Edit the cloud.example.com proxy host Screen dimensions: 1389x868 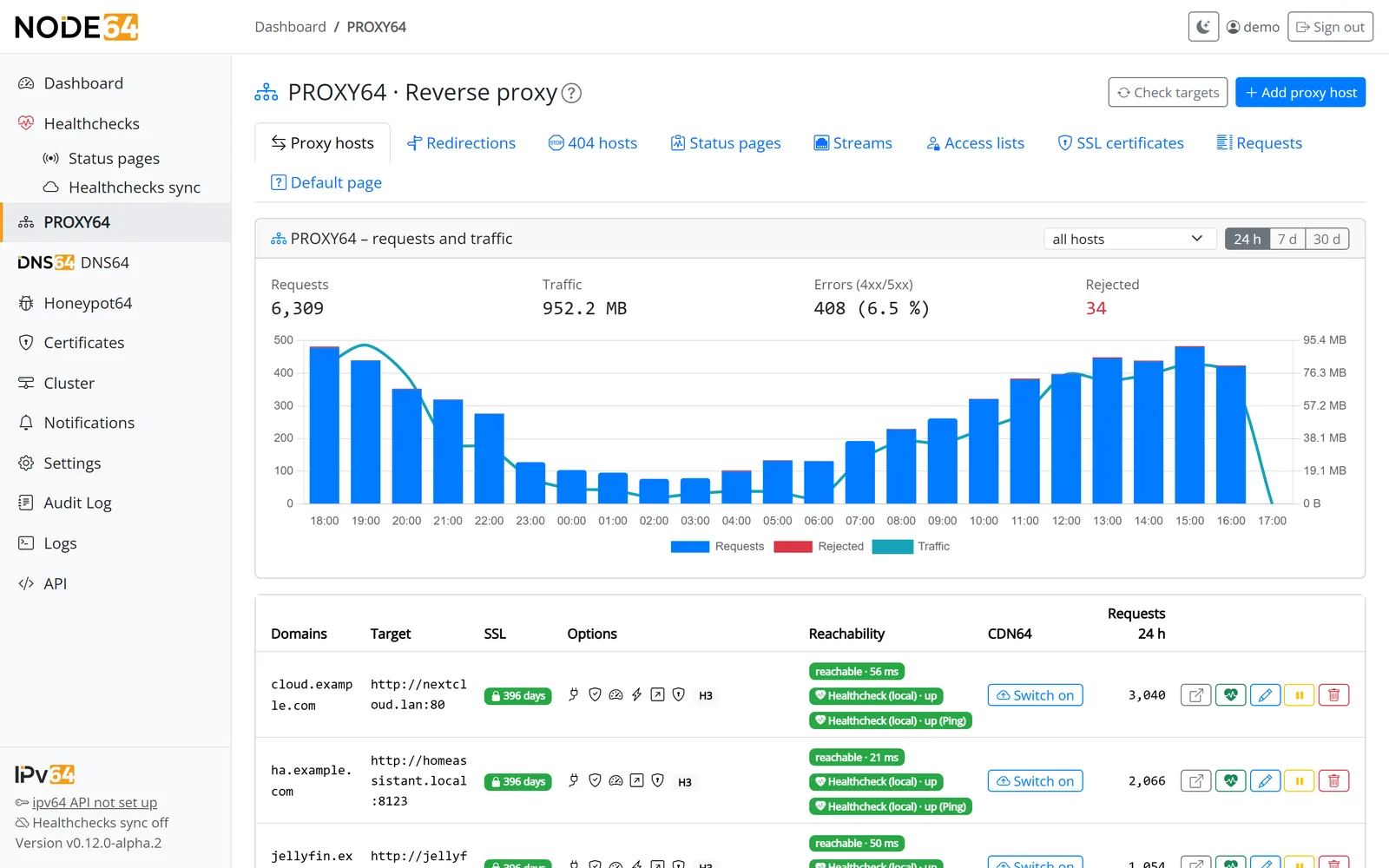tap(1265, 695)
